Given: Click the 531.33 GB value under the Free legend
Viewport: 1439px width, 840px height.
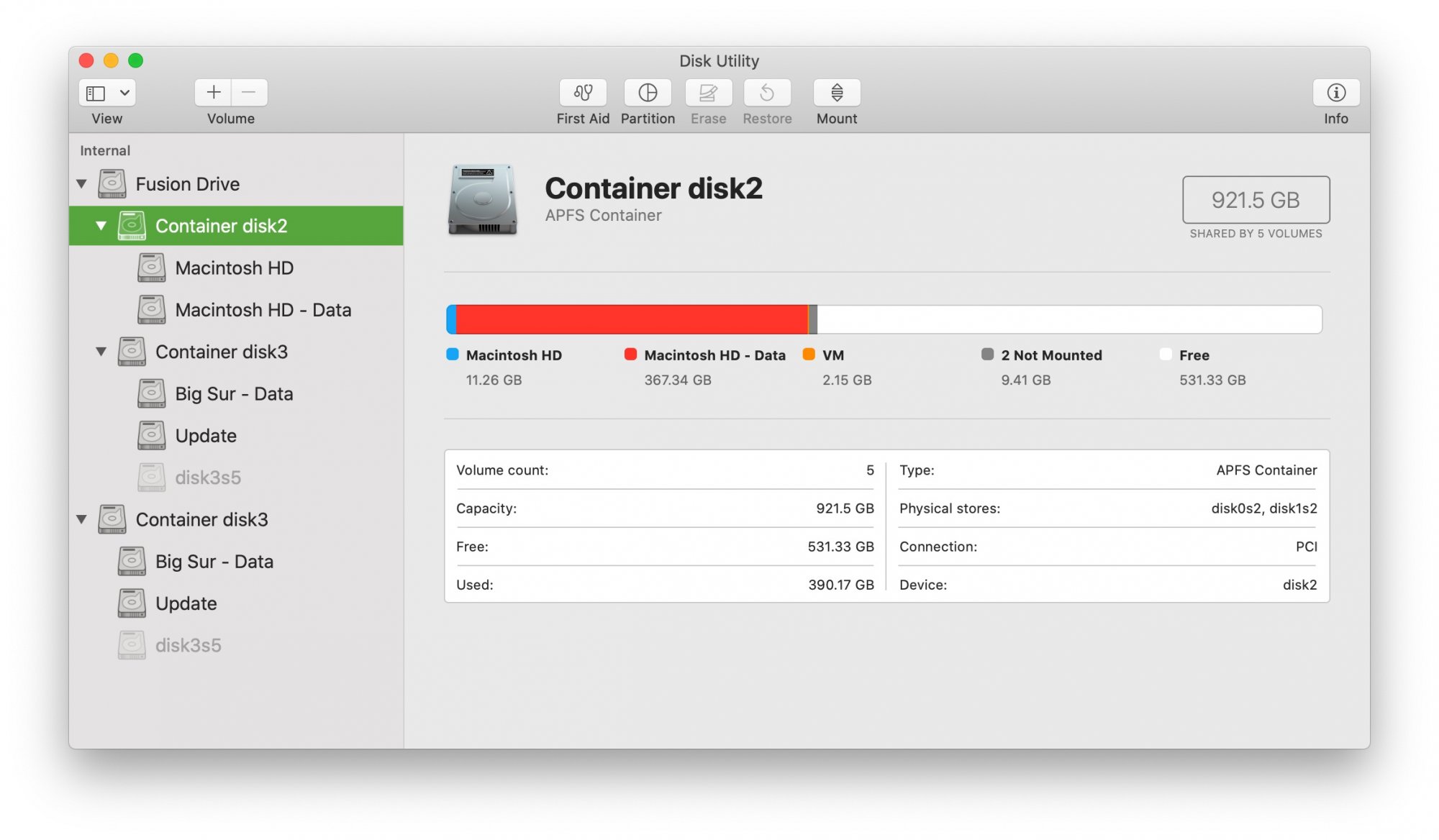Looking at the screenshot, I should [1212, 380].
